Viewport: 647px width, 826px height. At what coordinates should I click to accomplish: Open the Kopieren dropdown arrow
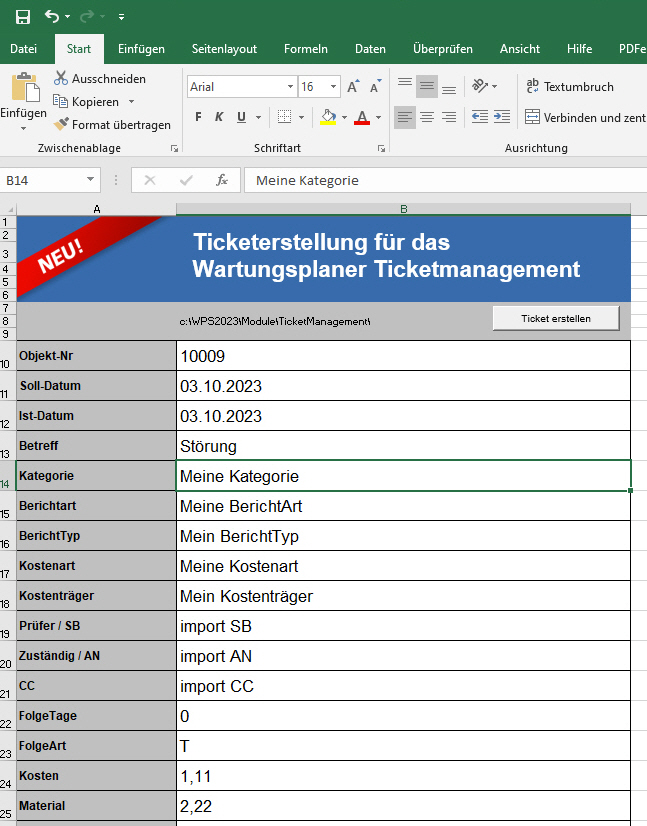point(132,102)
